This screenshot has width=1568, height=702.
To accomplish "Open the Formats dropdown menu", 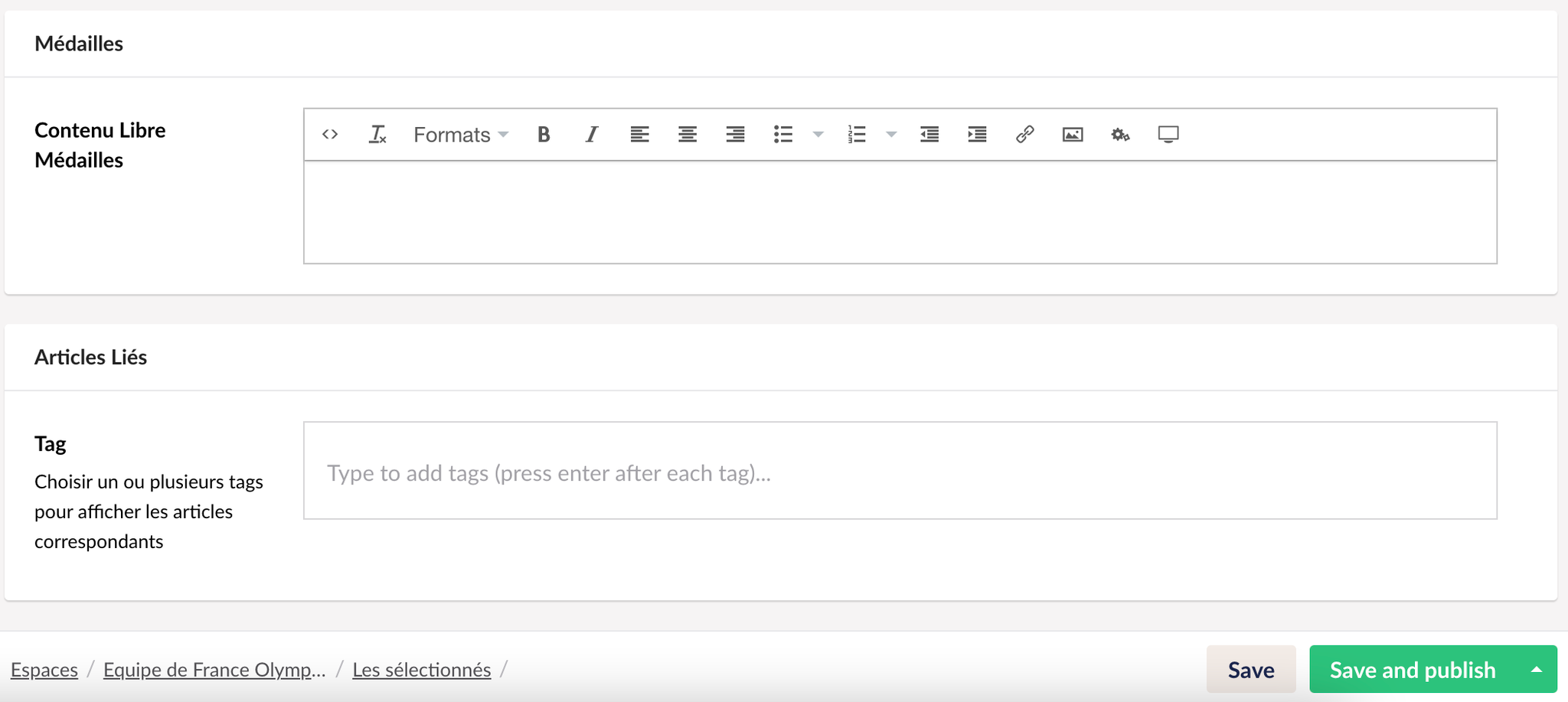I will coord(461,135).
